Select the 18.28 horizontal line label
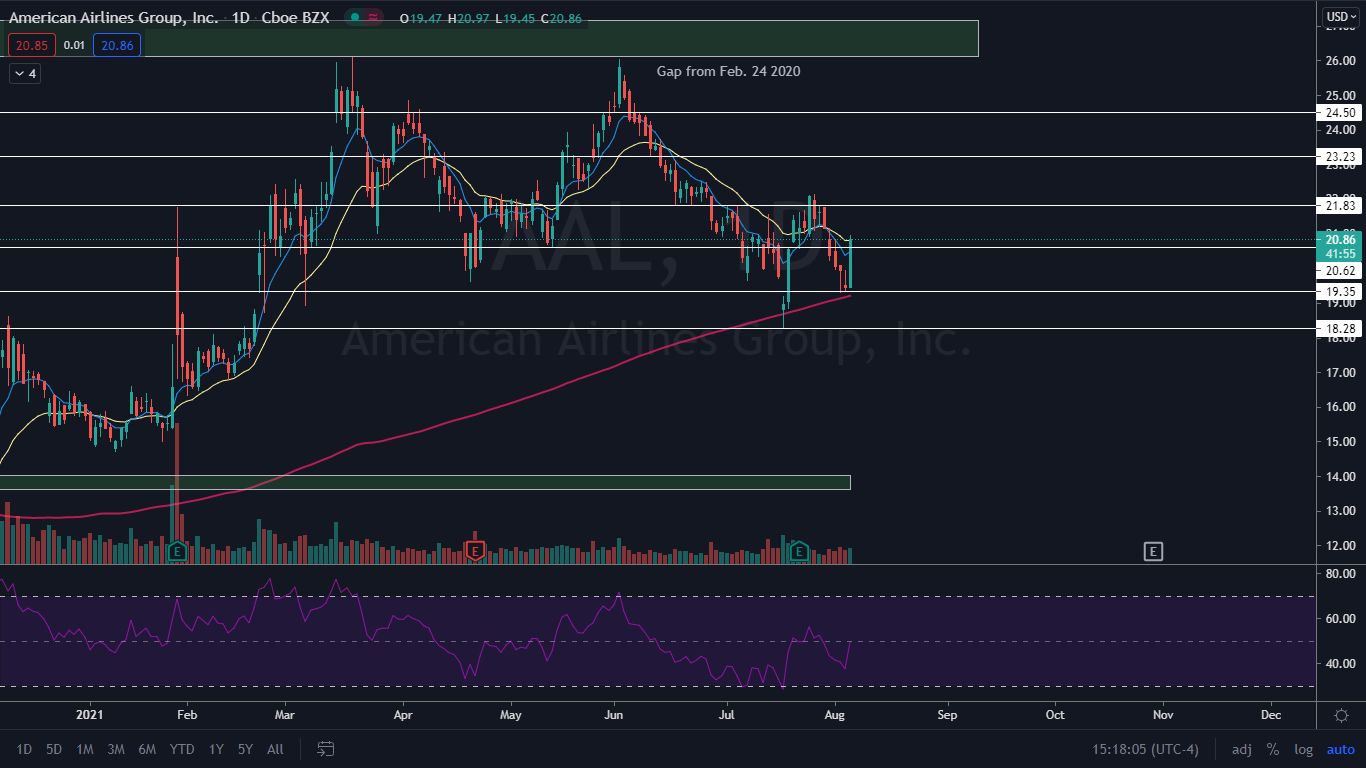Viewport: 1366px width, 768px height. 1340,328
